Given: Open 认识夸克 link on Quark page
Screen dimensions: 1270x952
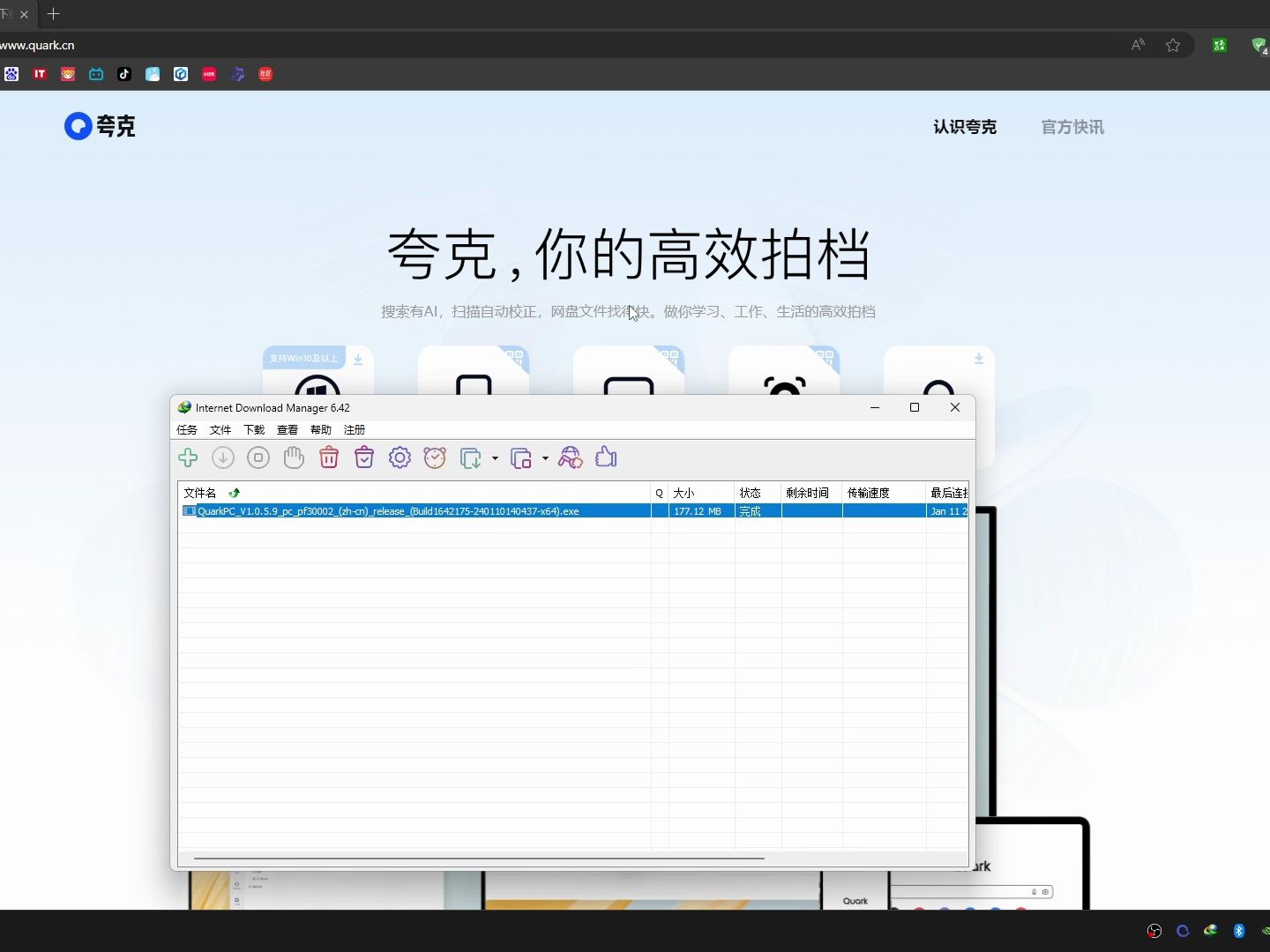Looking at the screenshot, I should (x=965, y=127).
